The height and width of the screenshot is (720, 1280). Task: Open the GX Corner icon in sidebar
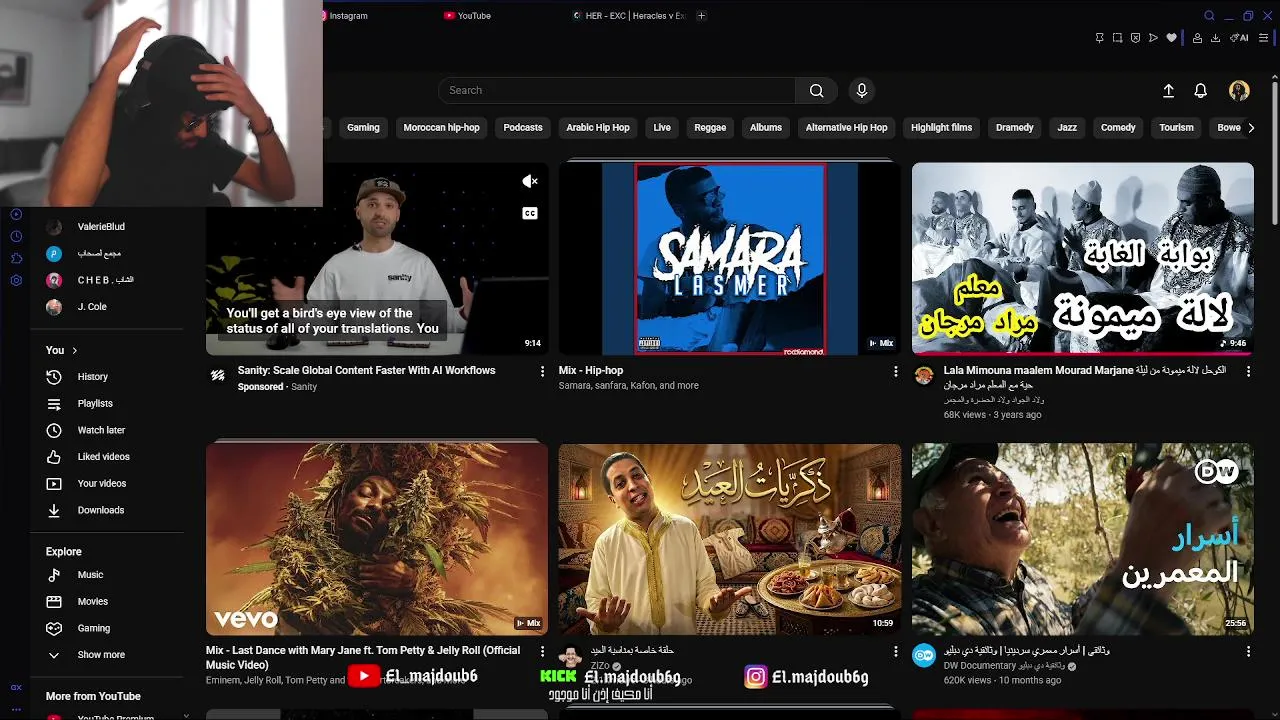pyautogui.click(x=16, y=687)
